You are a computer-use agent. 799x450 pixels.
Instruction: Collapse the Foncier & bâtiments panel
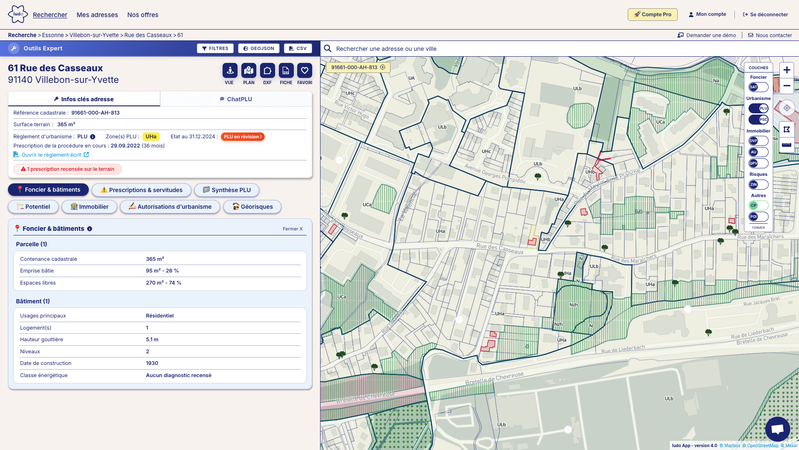[x=292, y=229]
